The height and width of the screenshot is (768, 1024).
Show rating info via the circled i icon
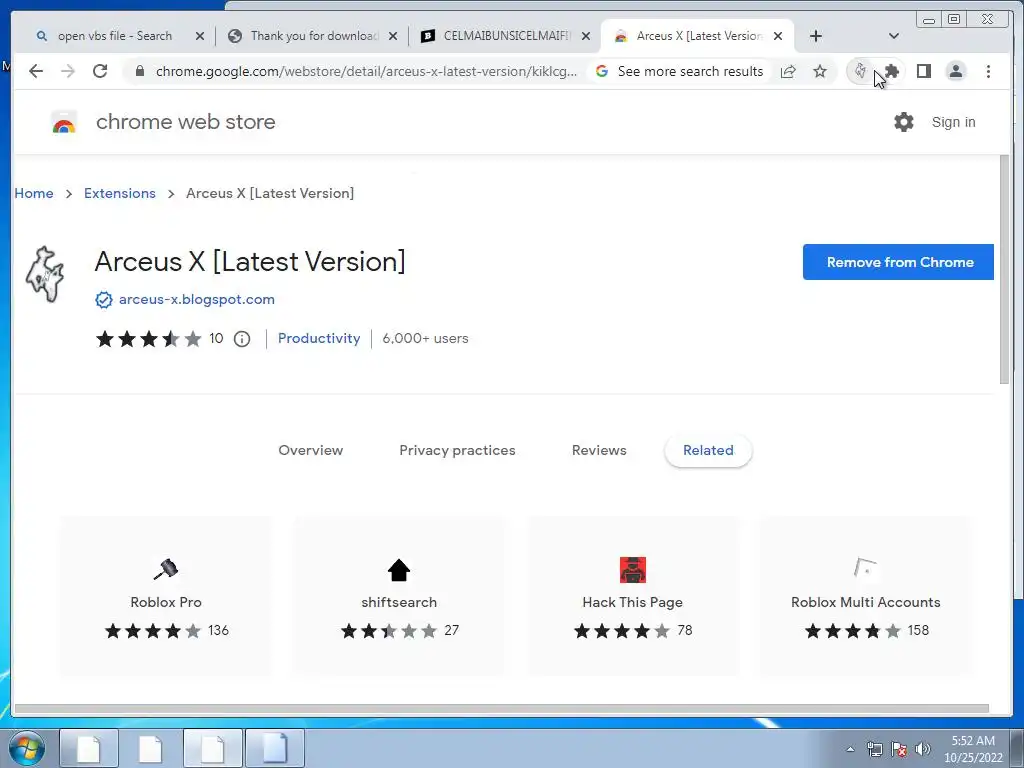242,339
